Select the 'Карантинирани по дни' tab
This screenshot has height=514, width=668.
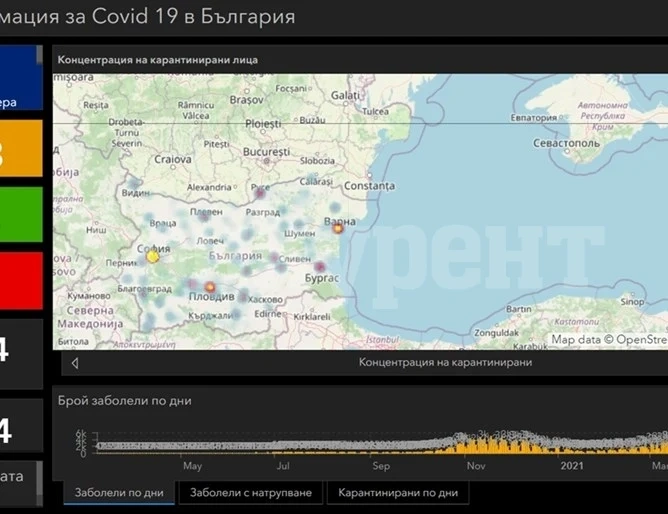(398, 493)
